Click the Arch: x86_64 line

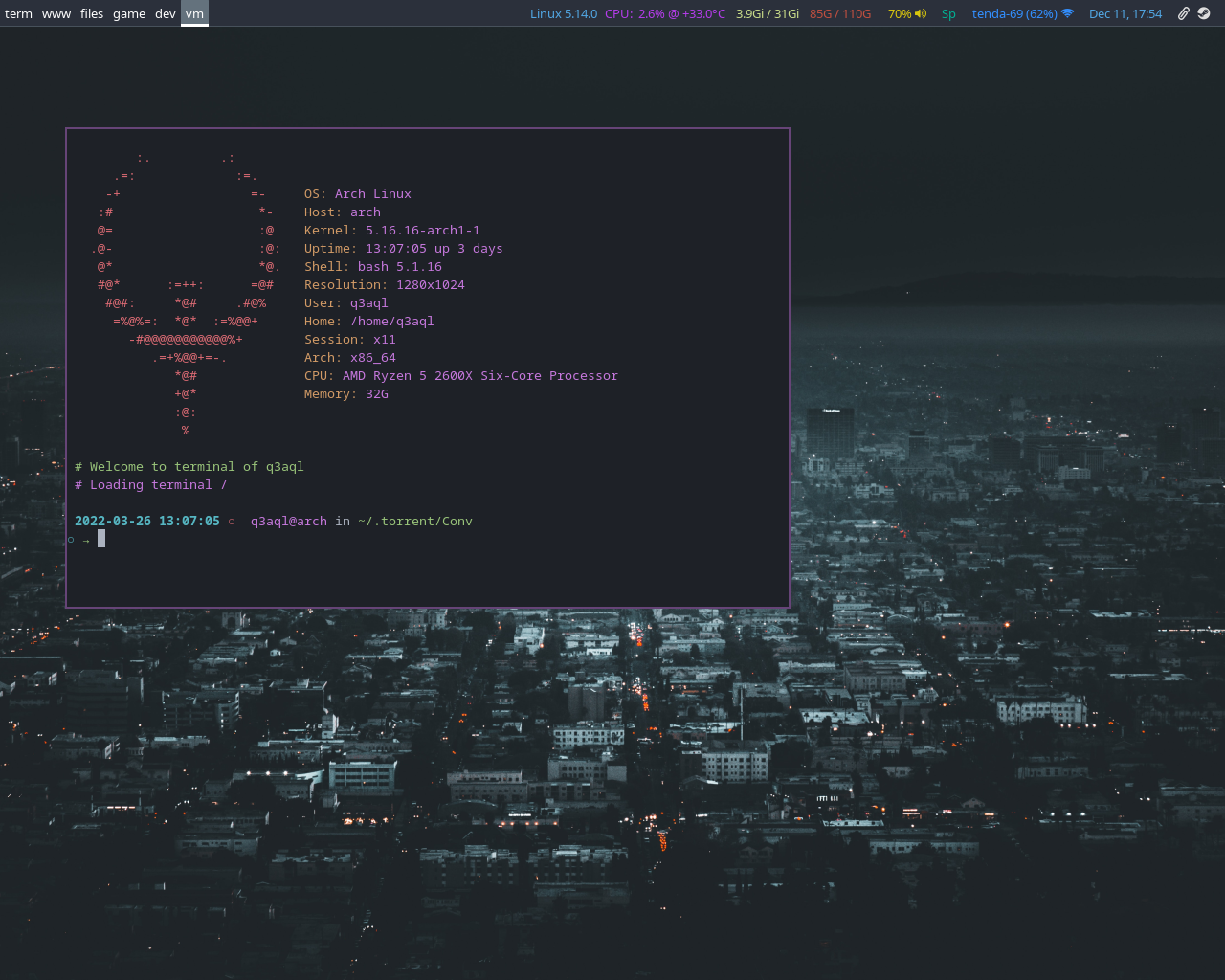pyautogui.click(x=350, y=357)
